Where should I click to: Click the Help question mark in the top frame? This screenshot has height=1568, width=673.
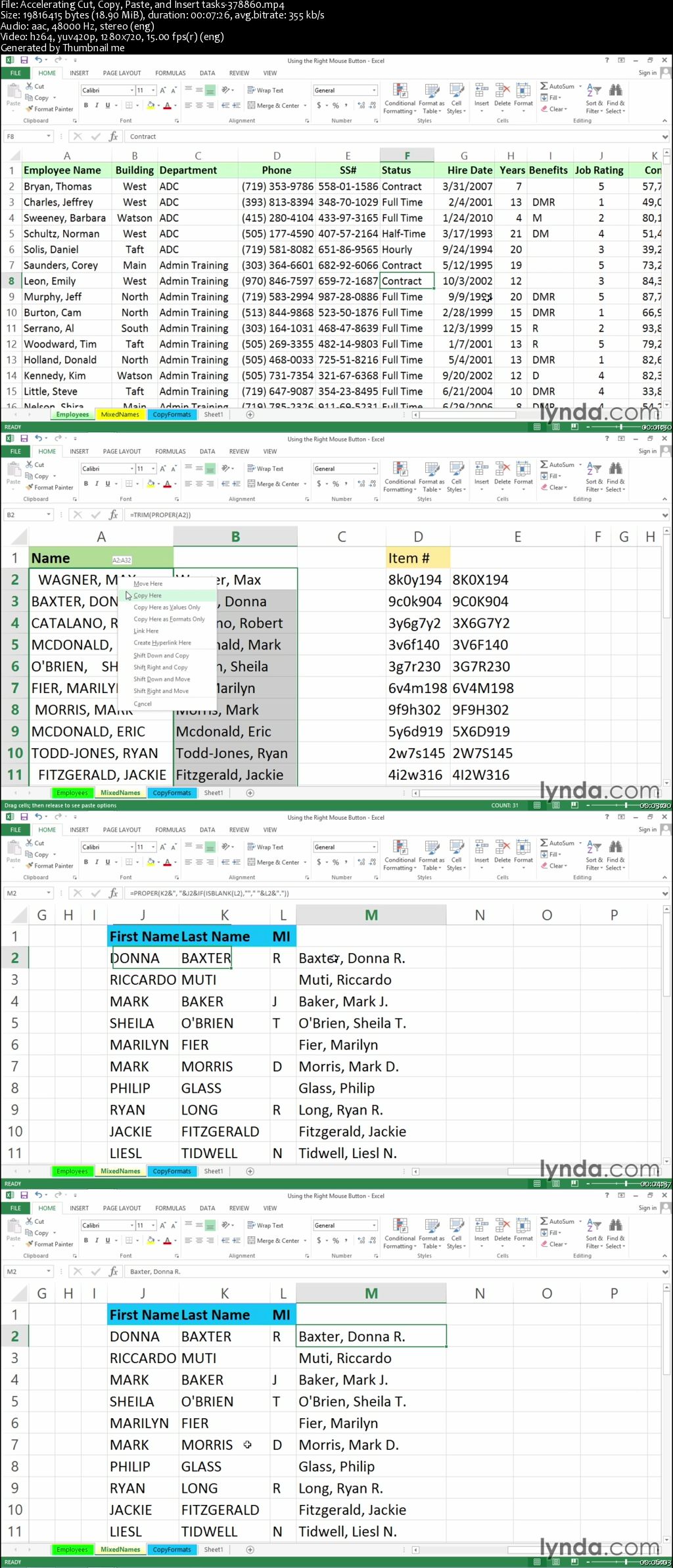(607, 60)
